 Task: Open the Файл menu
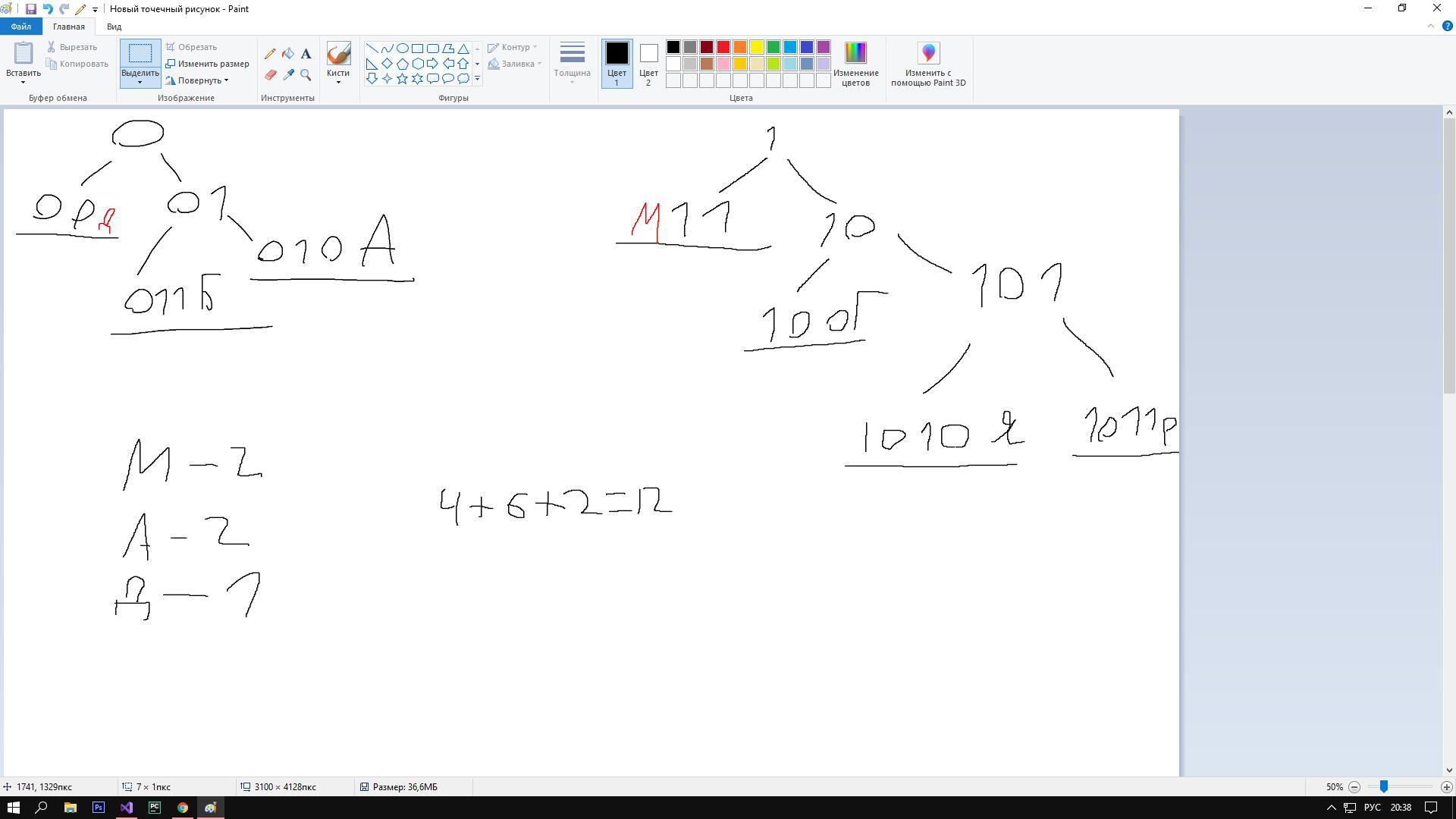click(x=20, y=27)
